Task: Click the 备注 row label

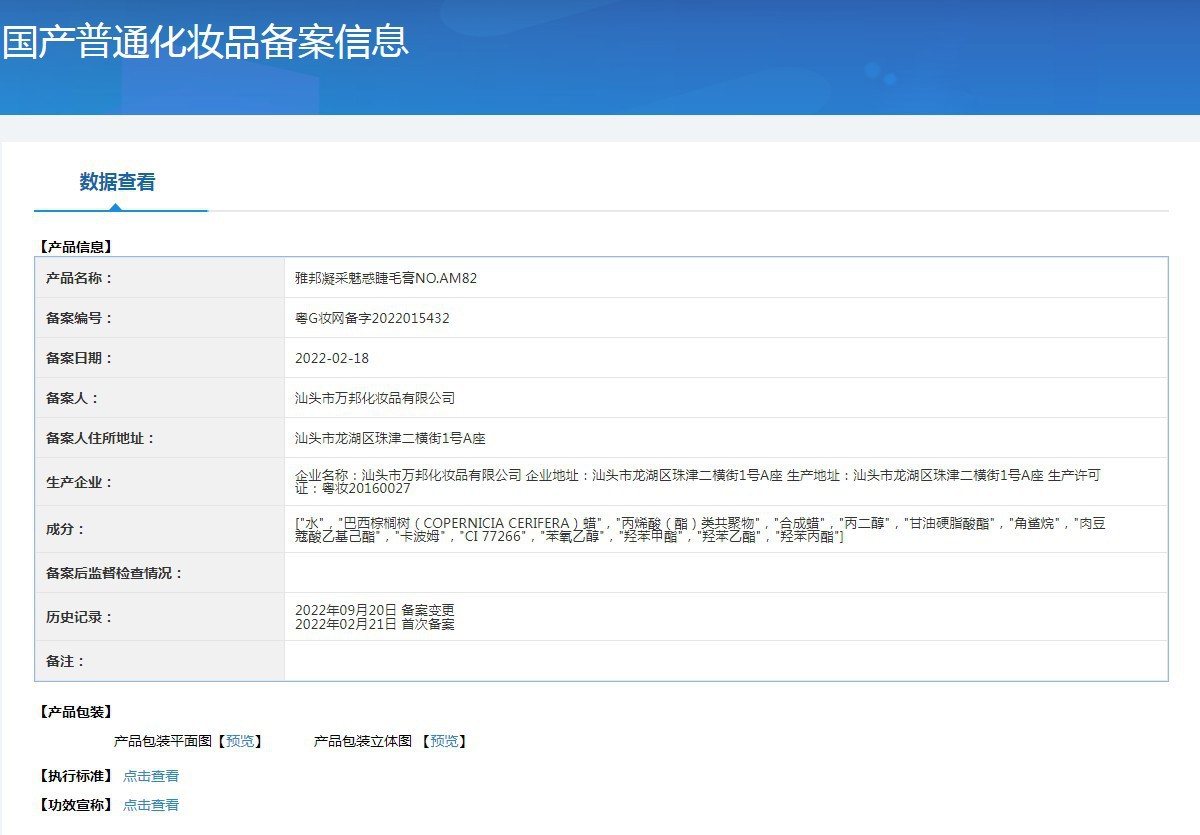Action: 66,662
